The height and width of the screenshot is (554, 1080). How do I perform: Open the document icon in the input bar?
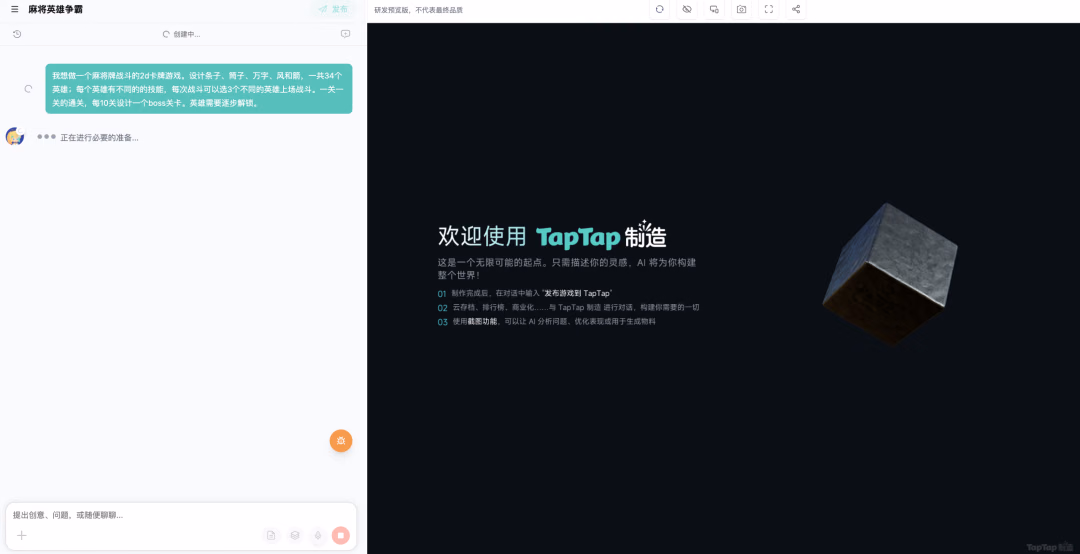271,535
